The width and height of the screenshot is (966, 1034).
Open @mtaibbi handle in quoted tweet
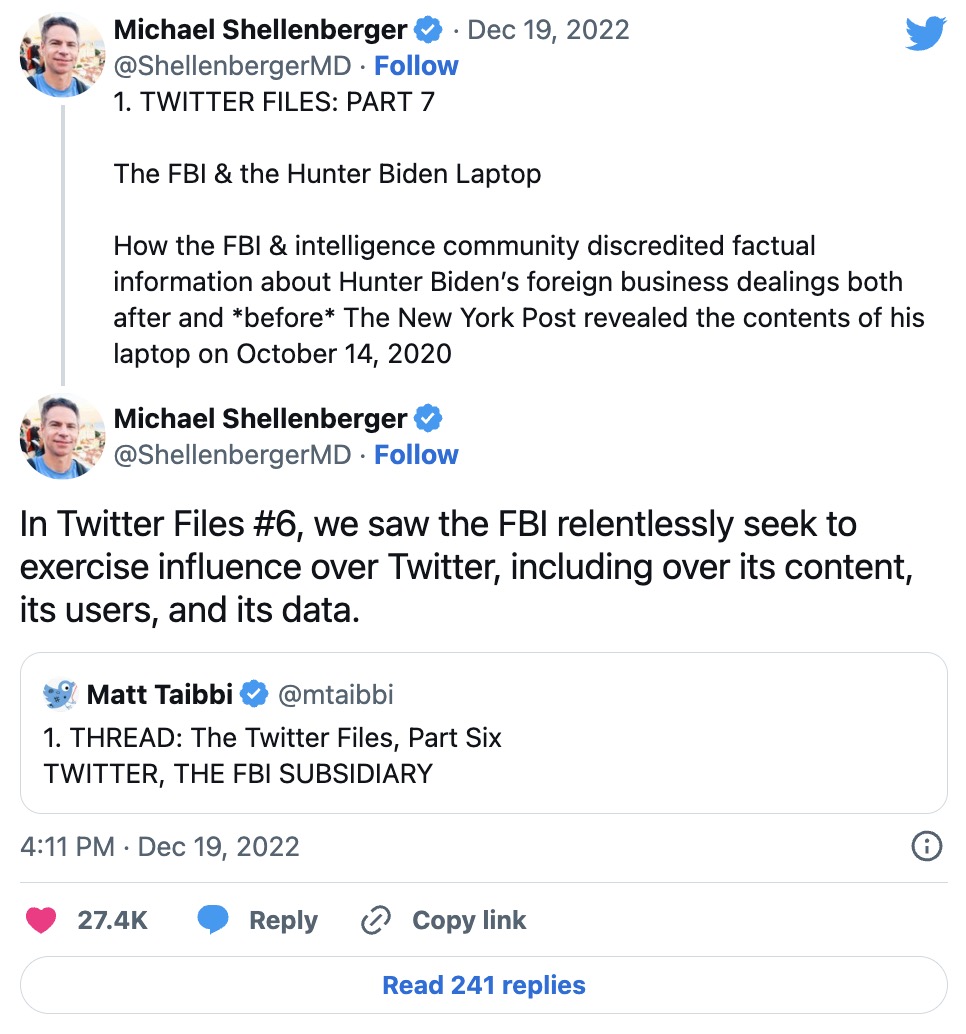tap(336, 694)
